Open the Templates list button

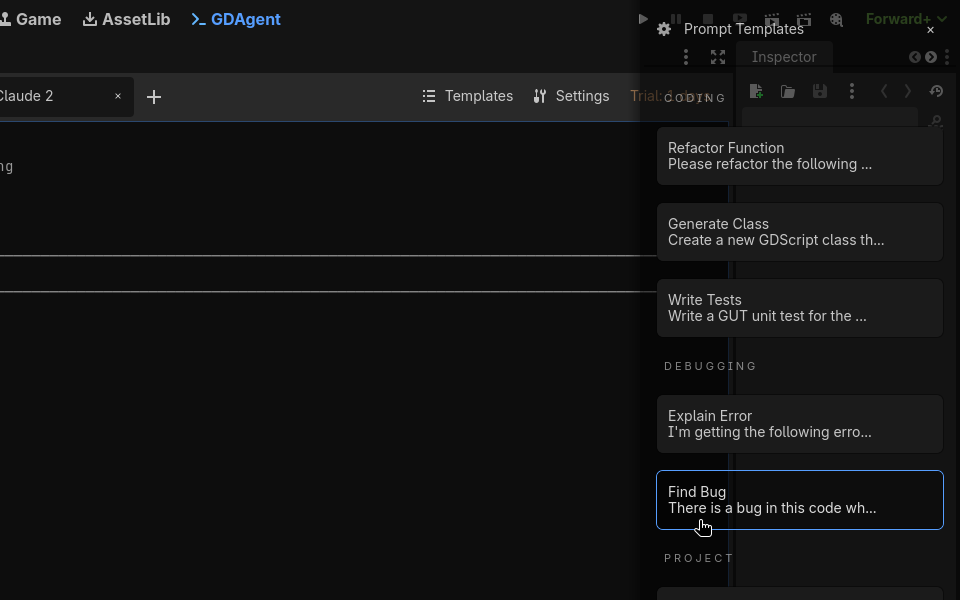467,96
